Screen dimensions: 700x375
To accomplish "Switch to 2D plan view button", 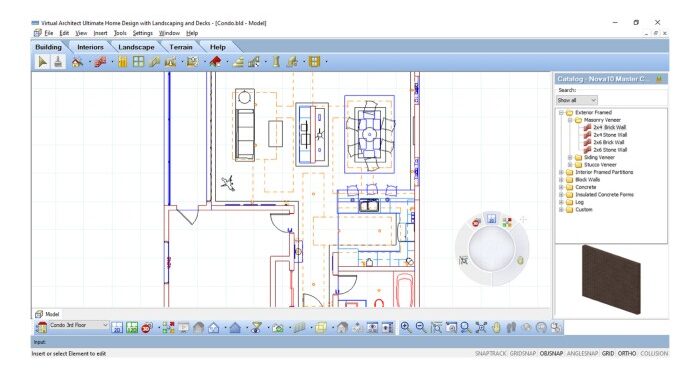I will [x=117, y=328].
